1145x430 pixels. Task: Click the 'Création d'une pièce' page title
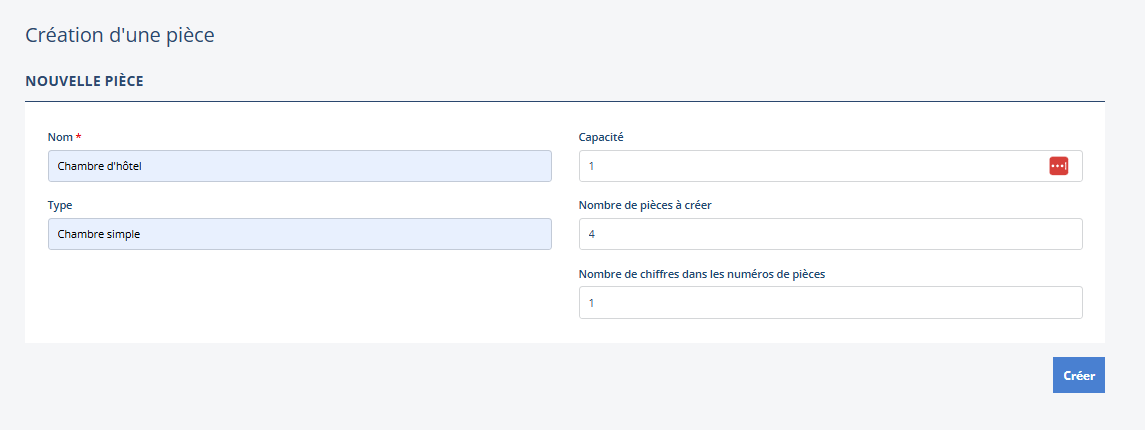coord(120,35)
